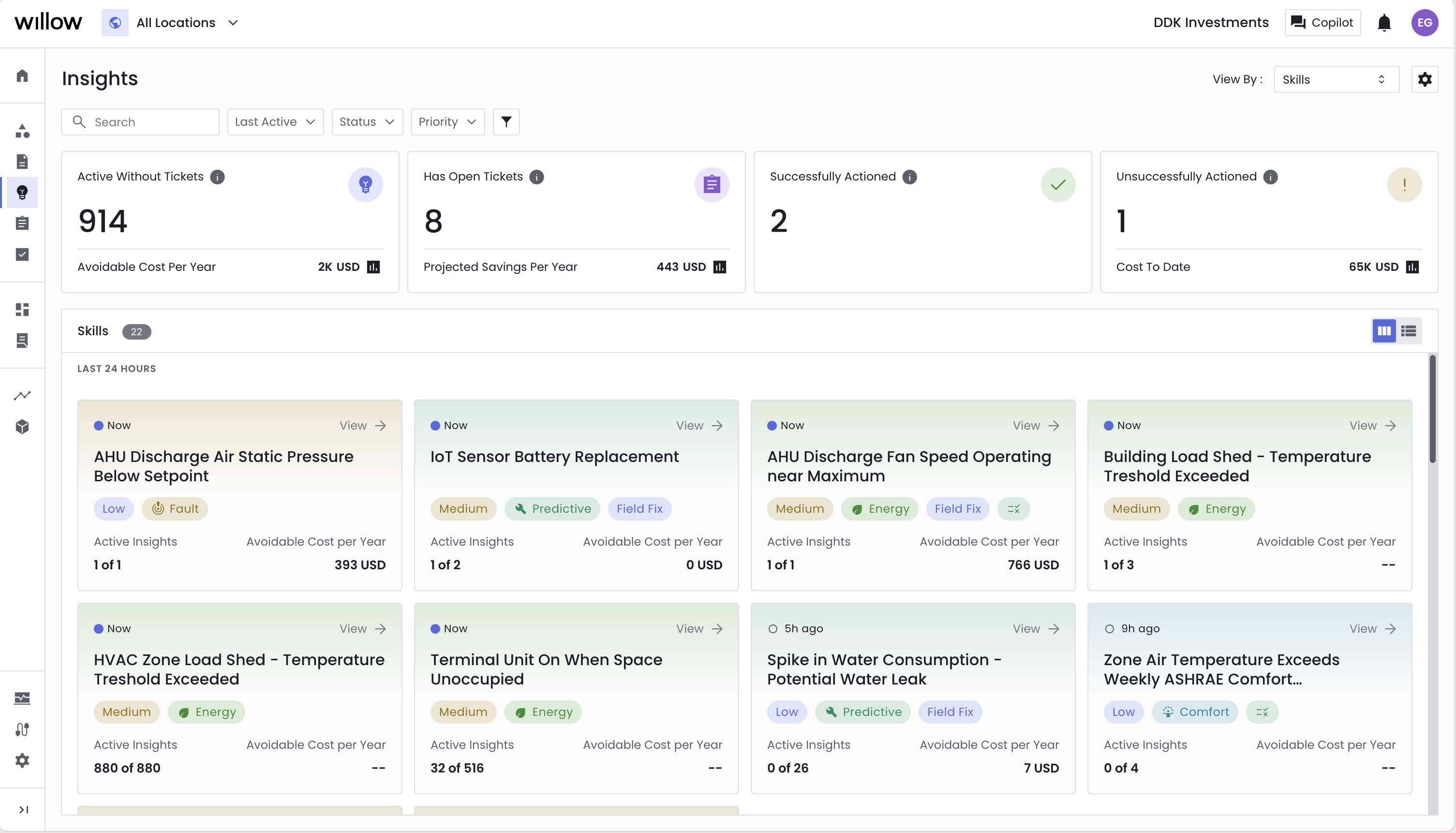The height and width of the screenshot is (833, 1456).
Task: Click the Search insights input field
Action: click(150, 122)
